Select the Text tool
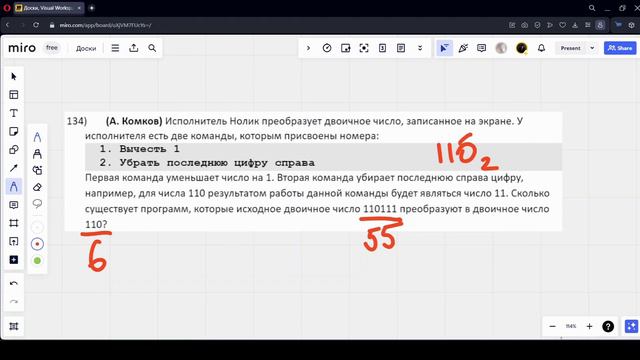640x360 pixels. click(x=14, y=113)
